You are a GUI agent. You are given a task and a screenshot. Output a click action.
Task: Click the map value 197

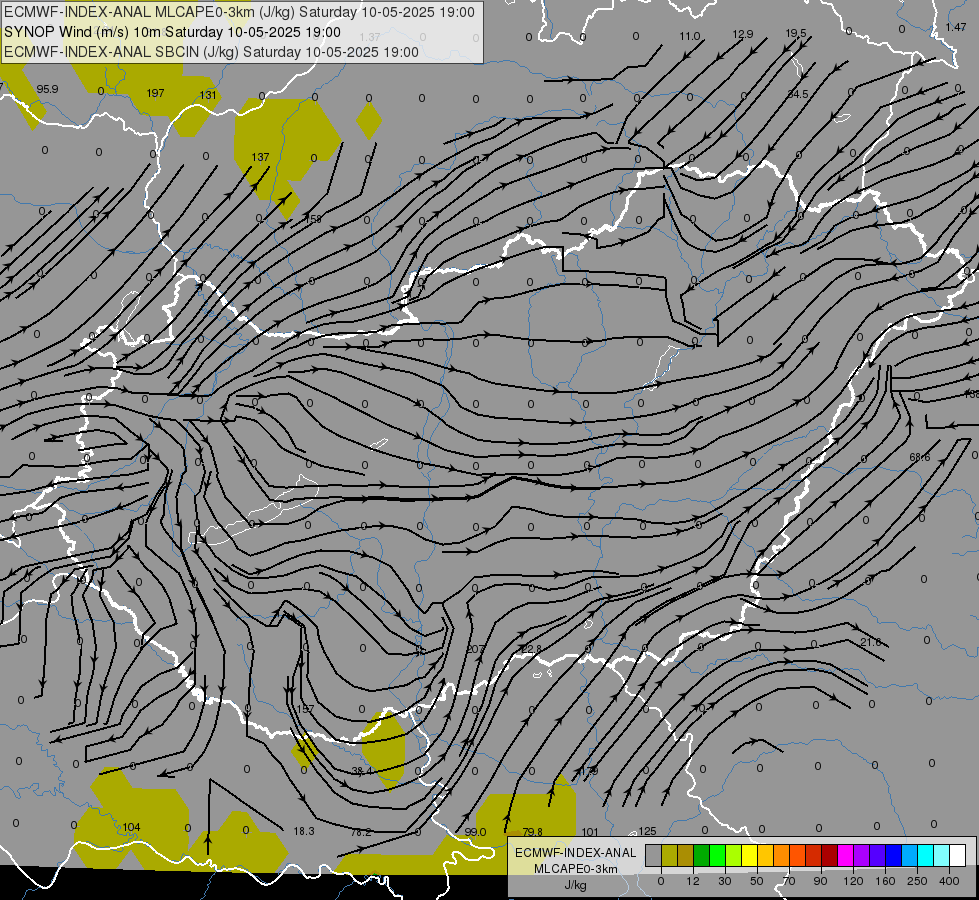(155, 93)
